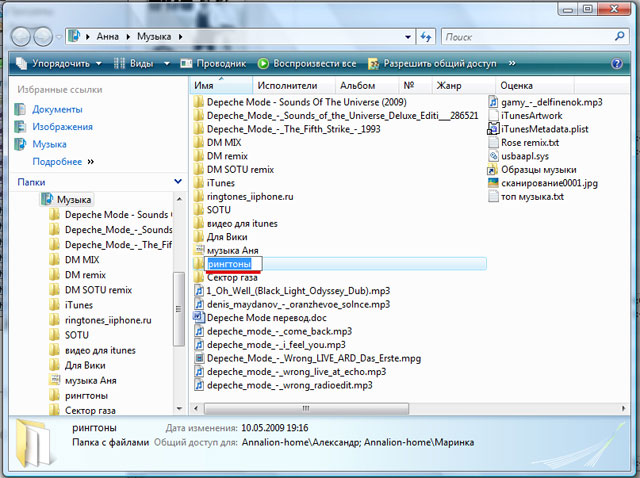Select the iTunesMetadata.plist file icon
The width and height of the screenshot is (640, 478).
point(493,129)
